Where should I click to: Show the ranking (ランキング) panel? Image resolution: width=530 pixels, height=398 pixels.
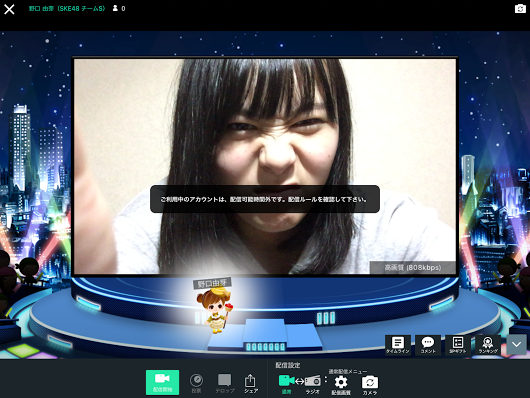488,345
